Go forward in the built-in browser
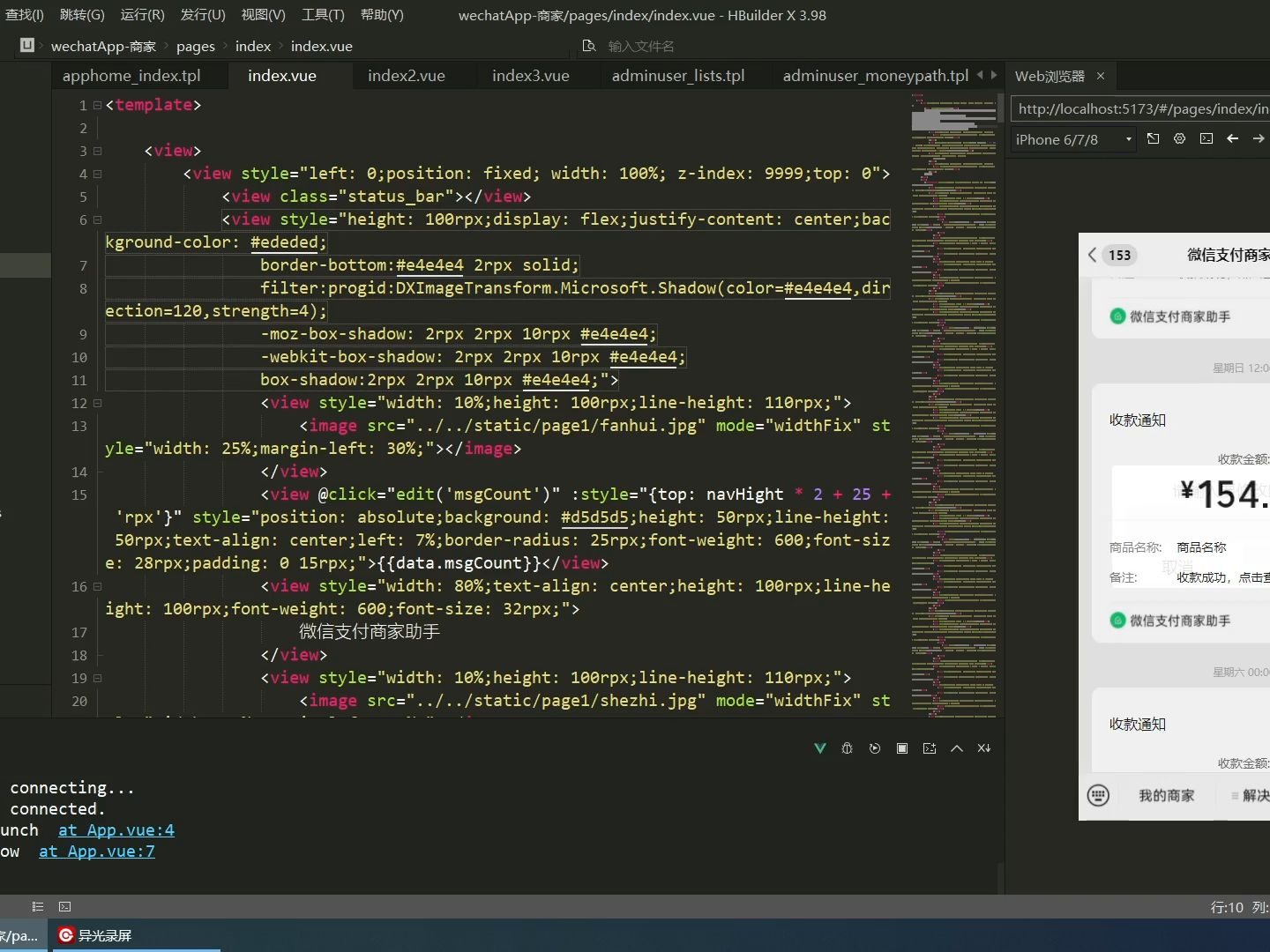This screenshot has height=952, width=1270. tap(1259, 138)
